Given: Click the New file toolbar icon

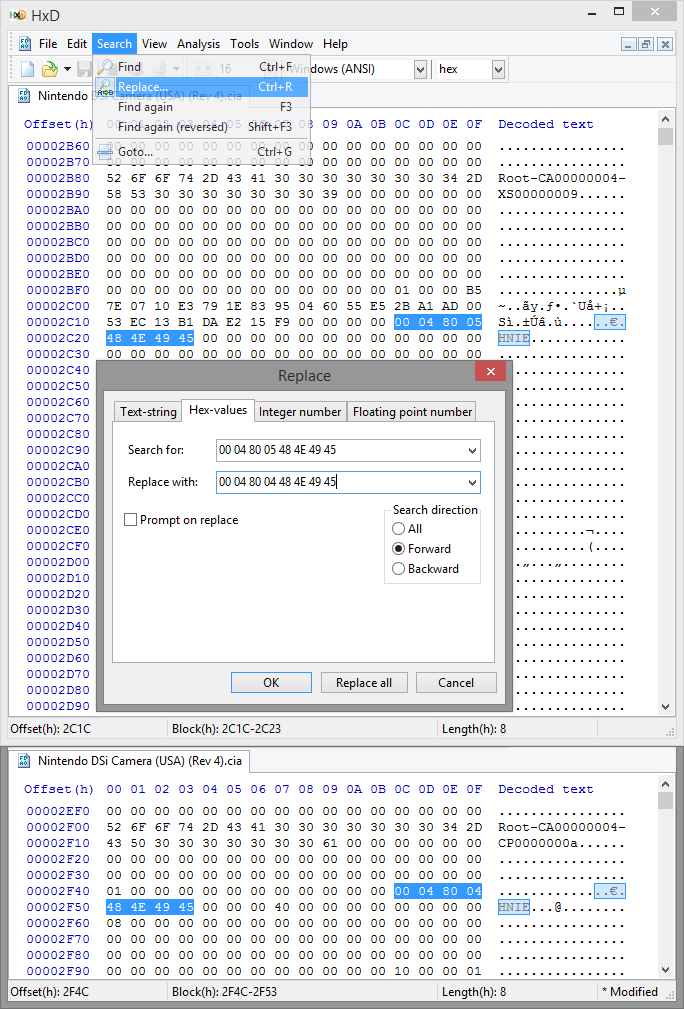Looking at the screenshot, I should (x=28, y=69).
